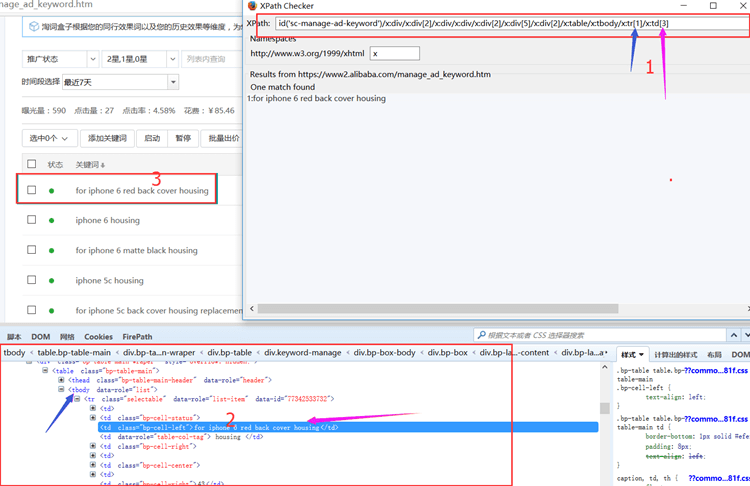This screenshot has height=486, width=750.
Task: Click tbody in the Firebug breadcrumb
Action: [x=14, y=353]
